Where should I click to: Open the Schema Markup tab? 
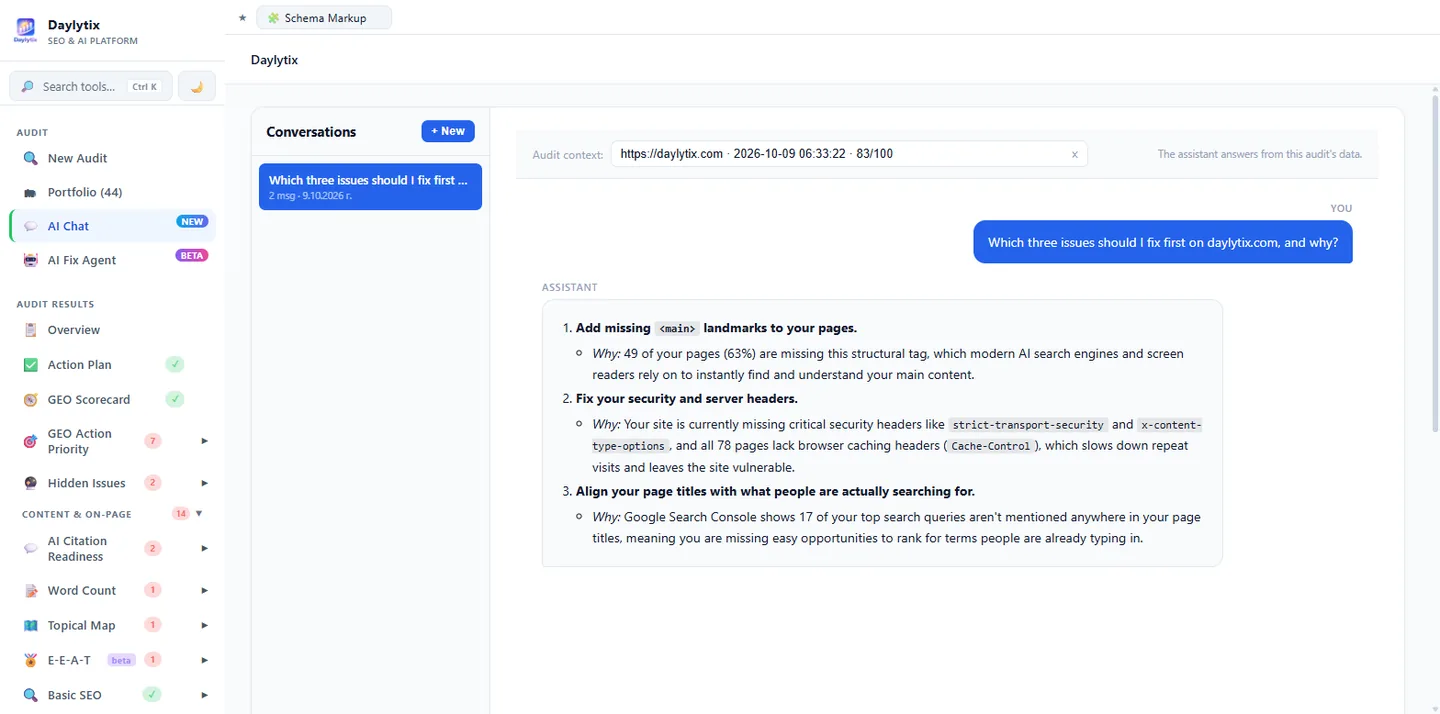click(324, 18)
